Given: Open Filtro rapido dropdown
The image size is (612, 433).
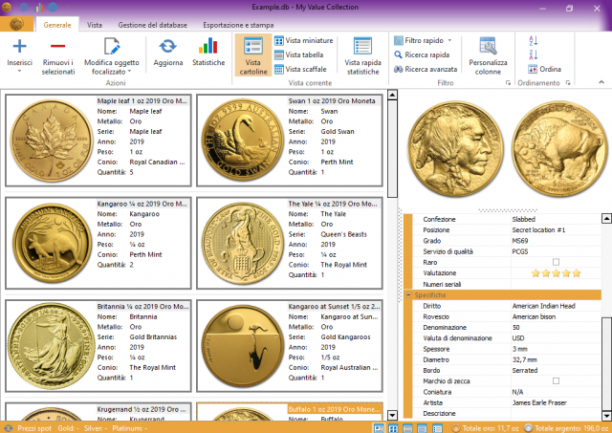Looking at the screenshot, I should (450, 41).
